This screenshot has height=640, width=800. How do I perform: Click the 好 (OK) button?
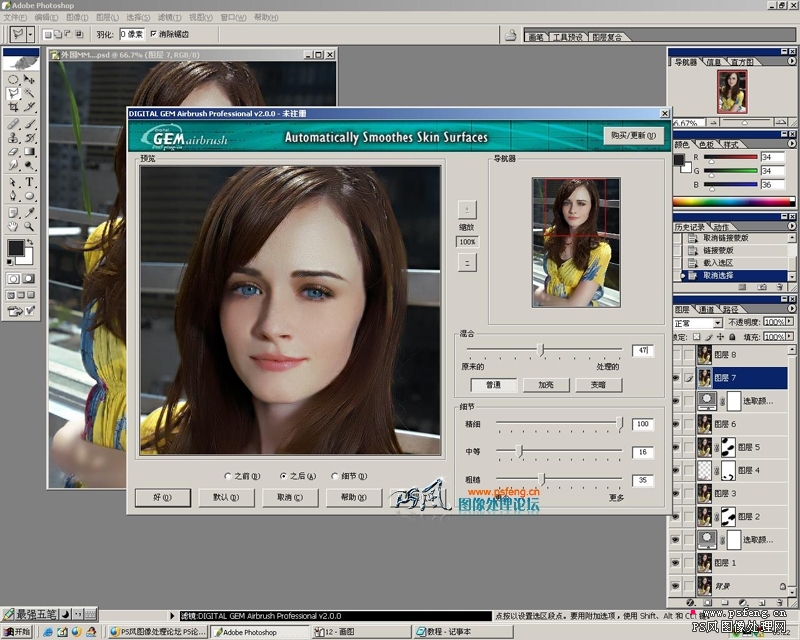[163, 497]
